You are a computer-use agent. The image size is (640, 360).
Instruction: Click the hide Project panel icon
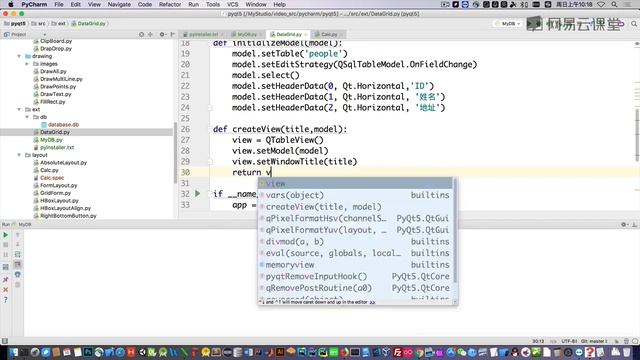pos(173,35)
